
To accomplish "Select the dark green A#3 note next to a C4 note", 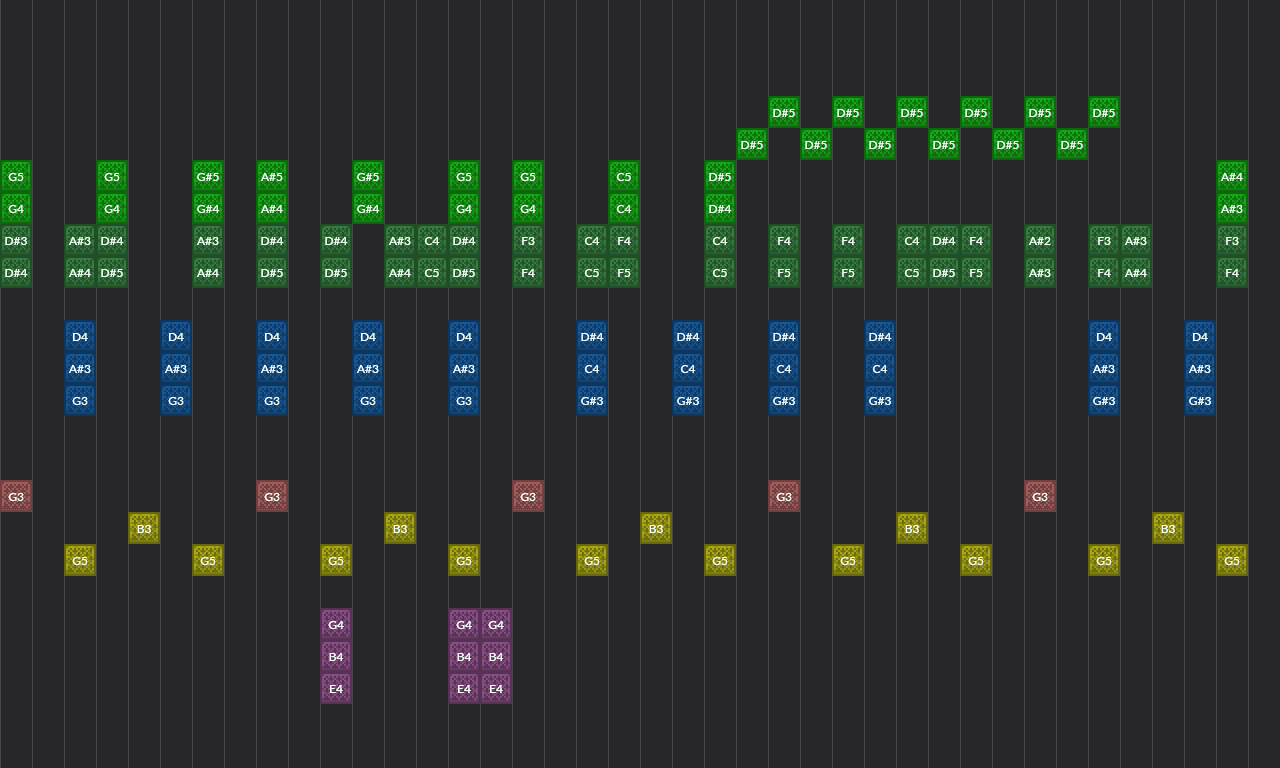I will pyautogui.click(x=399, y=241).
